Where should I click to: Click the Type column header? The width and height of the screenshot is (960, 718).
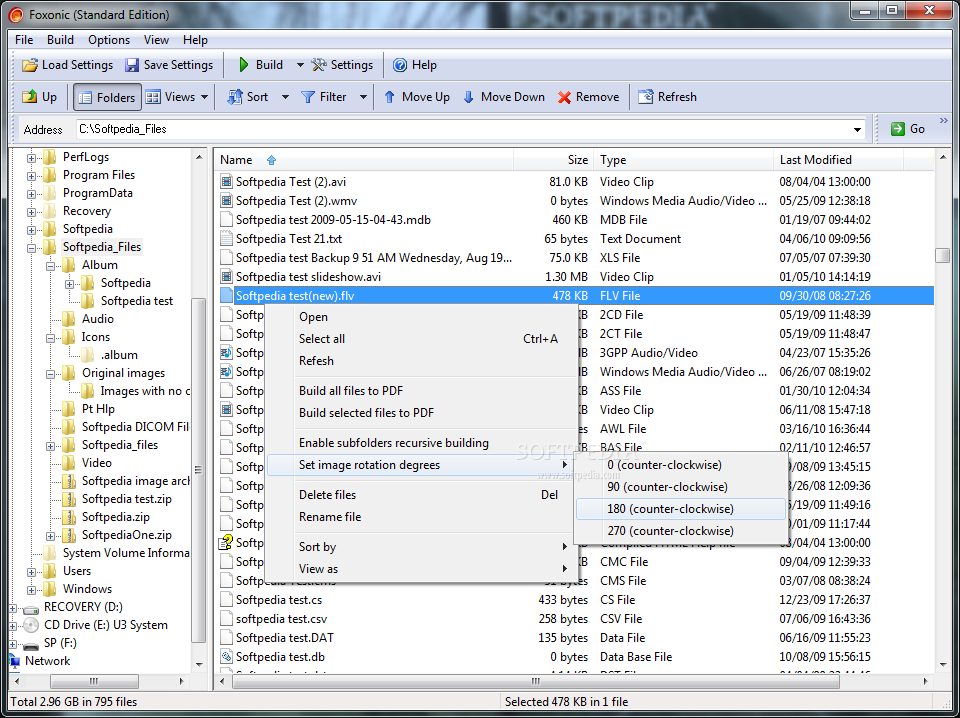pyautogui.click(x=682, y=160)
